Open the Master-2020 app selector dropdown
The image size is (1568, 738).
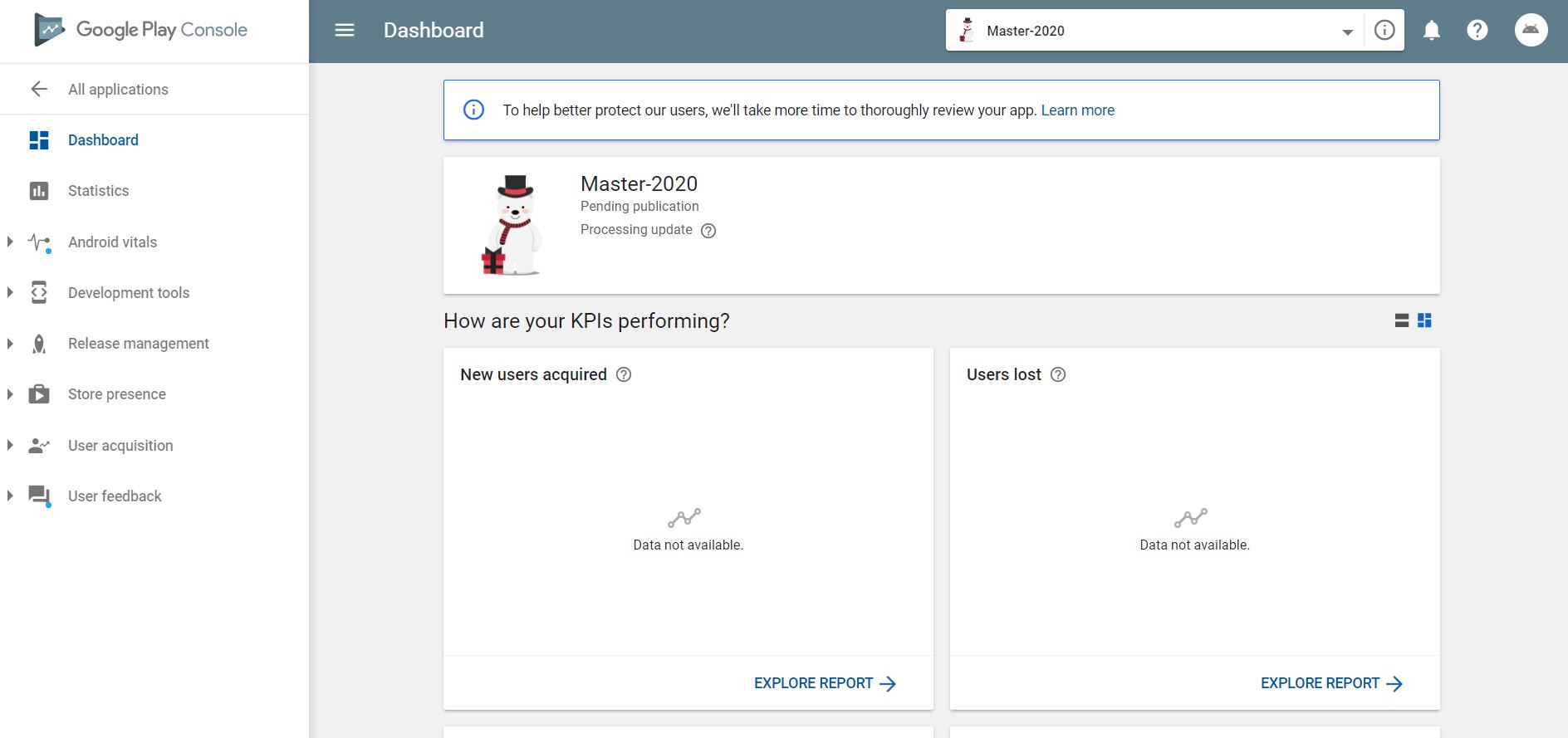coord(1155,31)
